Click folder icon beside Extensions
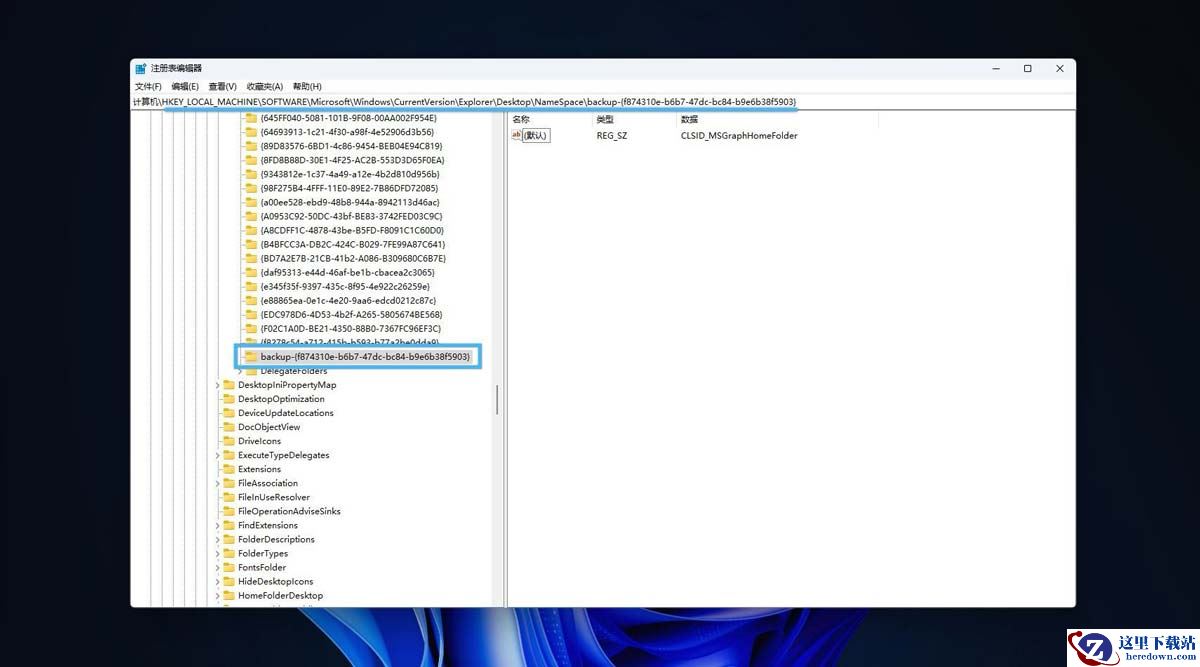Viewport: 1200px width, 667px height. click(x=228, y=469)
